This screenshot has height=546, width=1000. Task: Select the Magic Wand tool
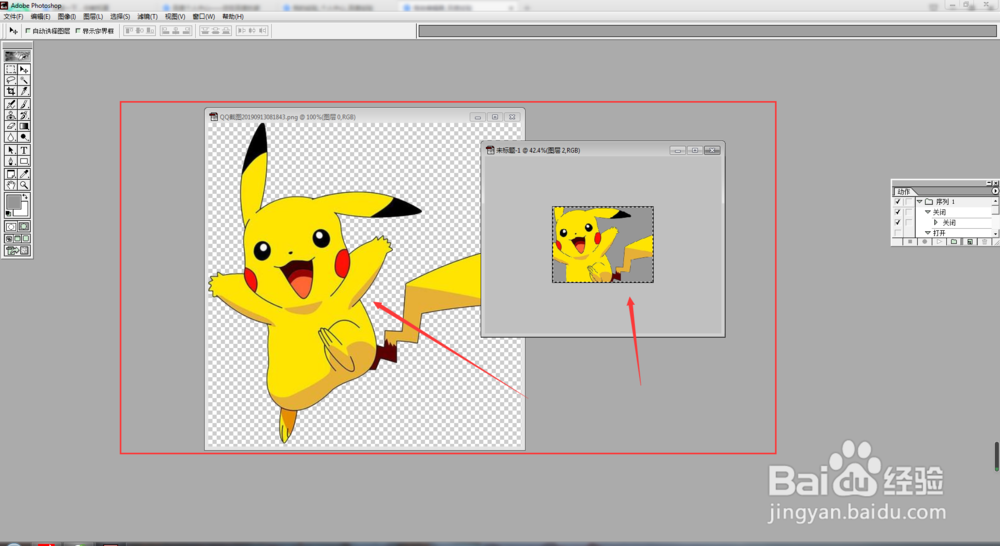coord(24,80)
